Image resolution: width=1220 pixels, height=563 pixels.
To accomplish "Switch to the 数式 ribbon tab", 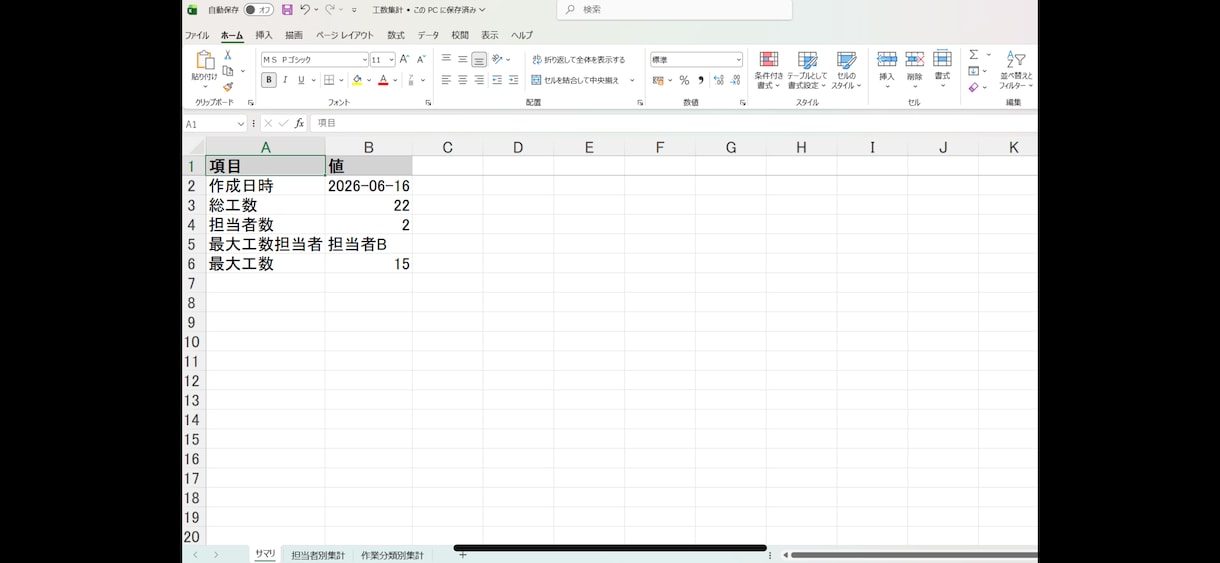I will pyautogui.click(x=396, y=35).
